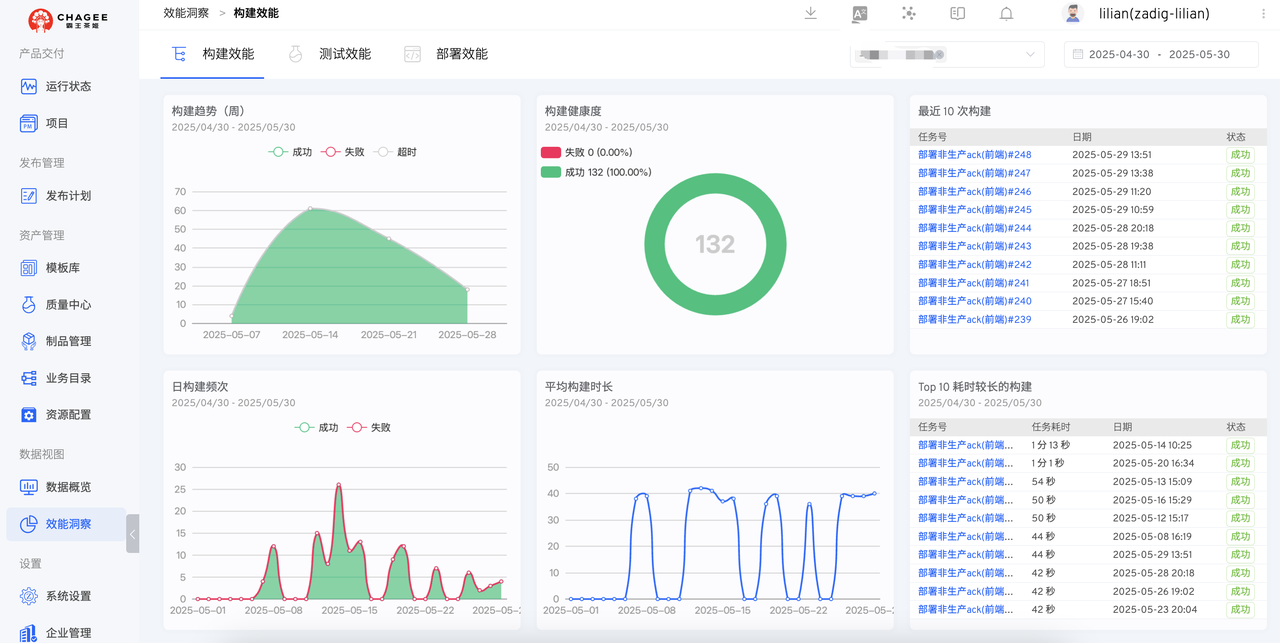The height and width of the screenshot is (643, 1280).
Task: Go to 质量中心 in sidebar
Action: [67, 305]
